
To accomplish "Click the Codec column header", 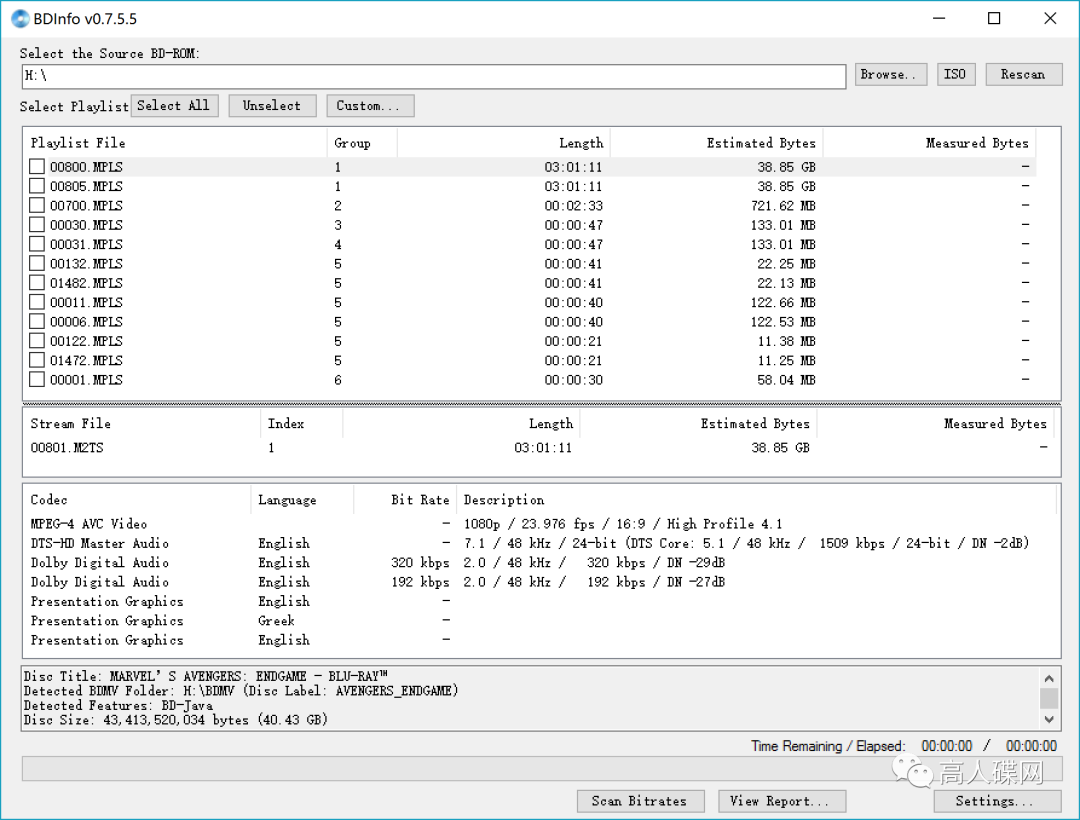I will [138, 499].
